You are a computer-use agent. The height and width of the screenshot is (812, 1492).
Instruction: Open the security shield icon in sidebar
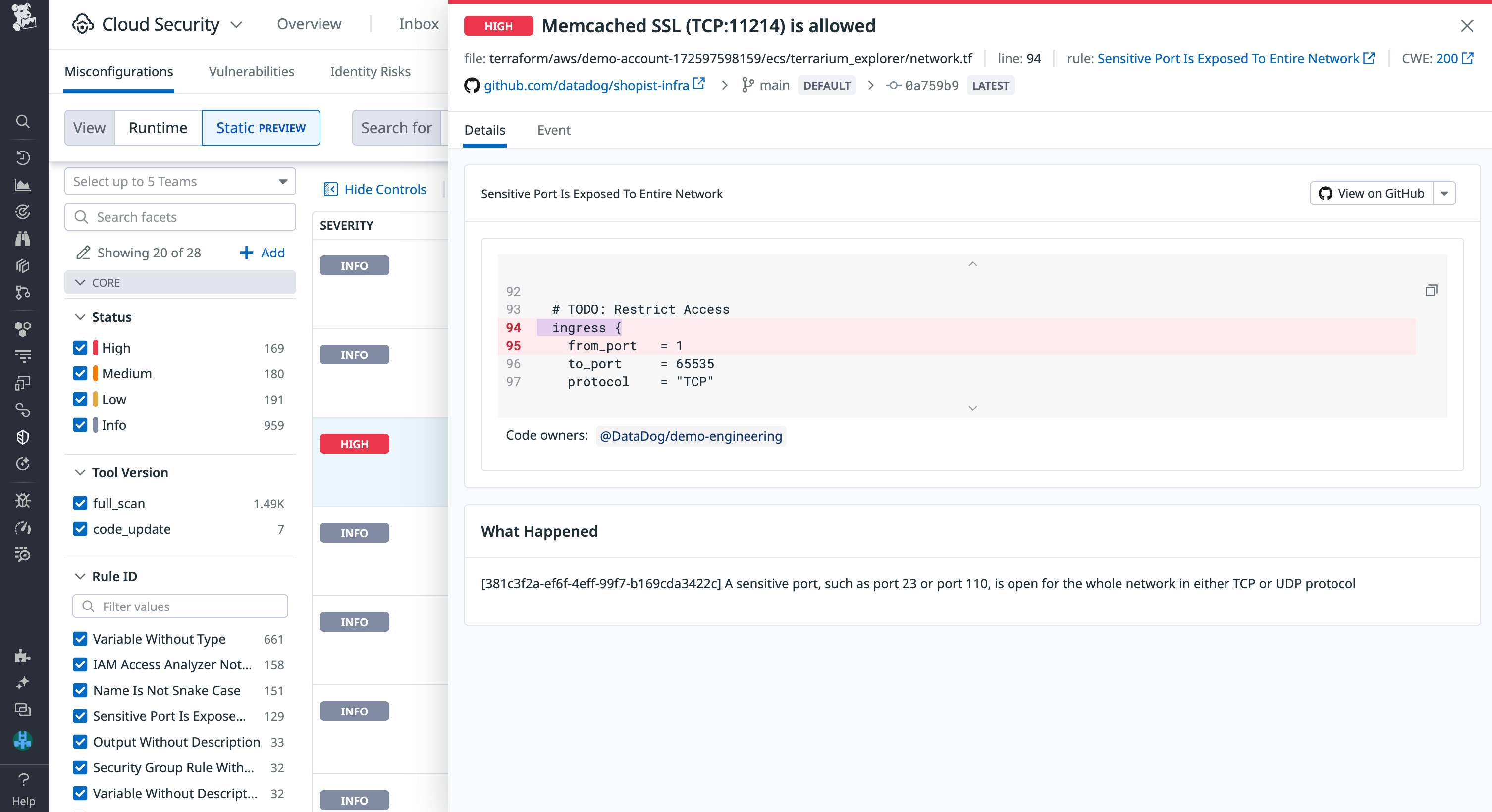pos(23,437)
